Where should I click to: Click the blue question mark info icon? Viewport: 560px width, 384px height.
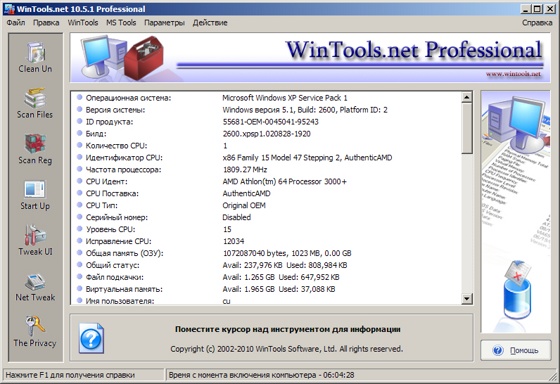point(91,338)
